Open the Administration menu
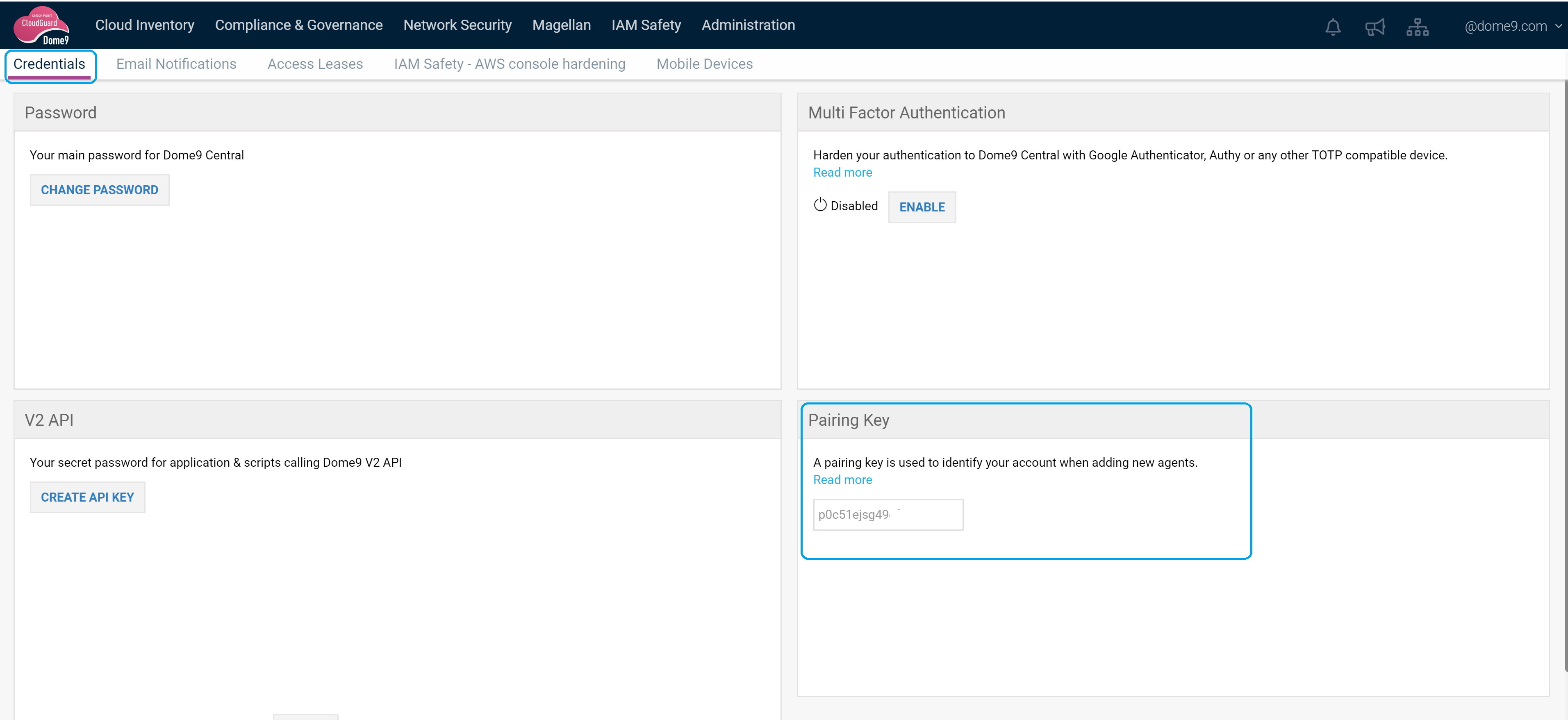 coord(748,25)
